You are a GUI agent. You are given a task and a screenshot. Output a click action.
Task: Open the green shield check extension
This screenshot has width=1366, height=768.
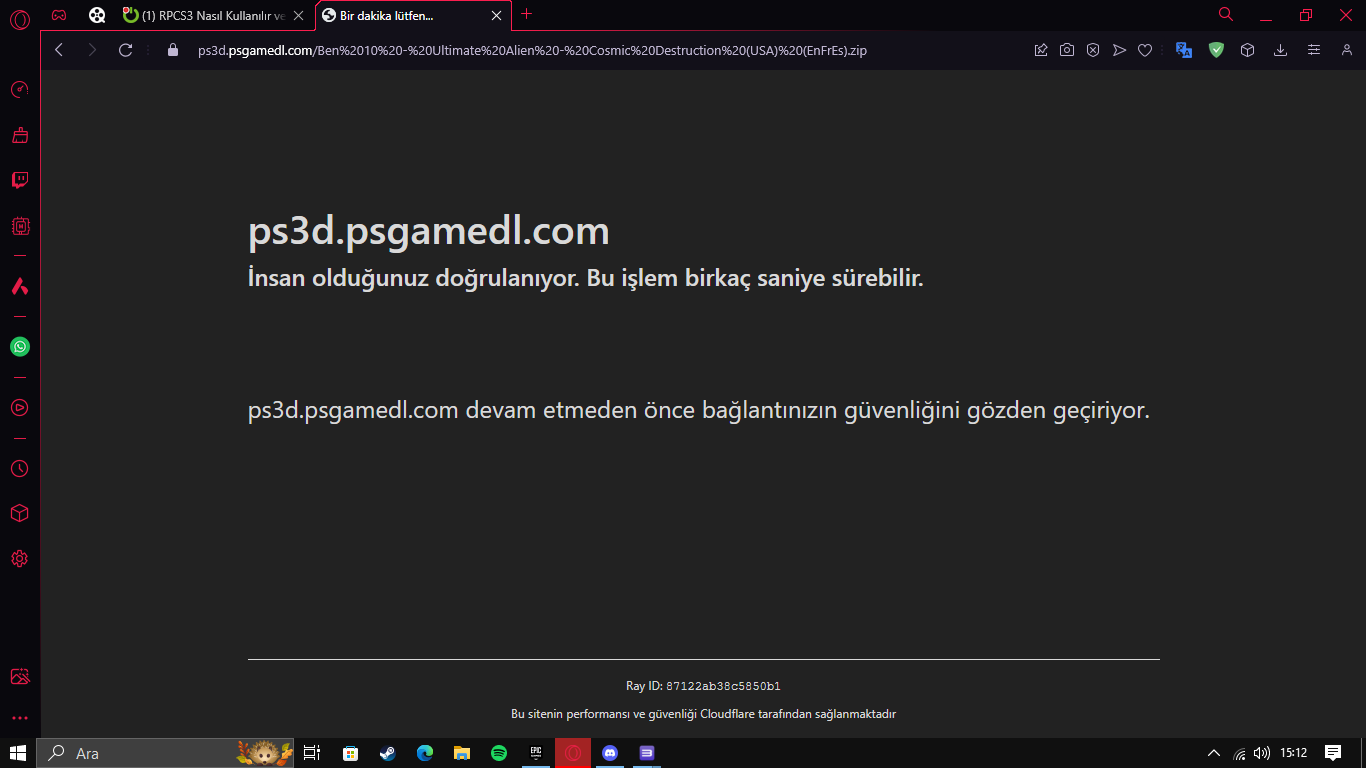[1216, 50]
